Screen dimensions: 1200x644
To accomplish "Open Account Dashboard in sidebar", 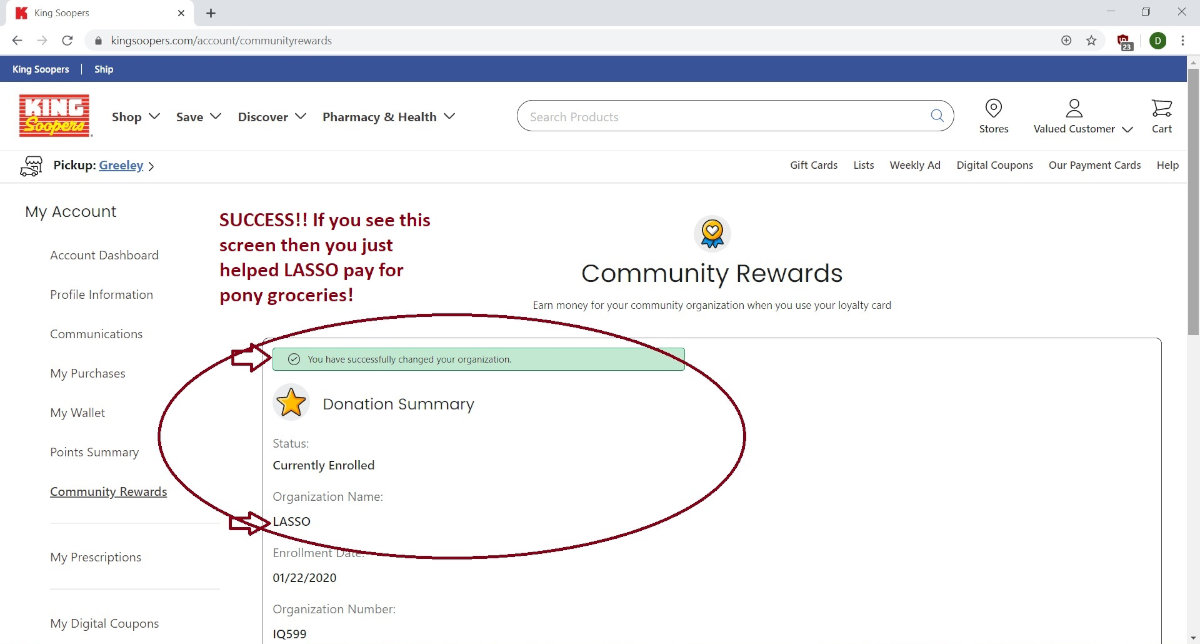I will pyautogui.click(x=104, y=255).
